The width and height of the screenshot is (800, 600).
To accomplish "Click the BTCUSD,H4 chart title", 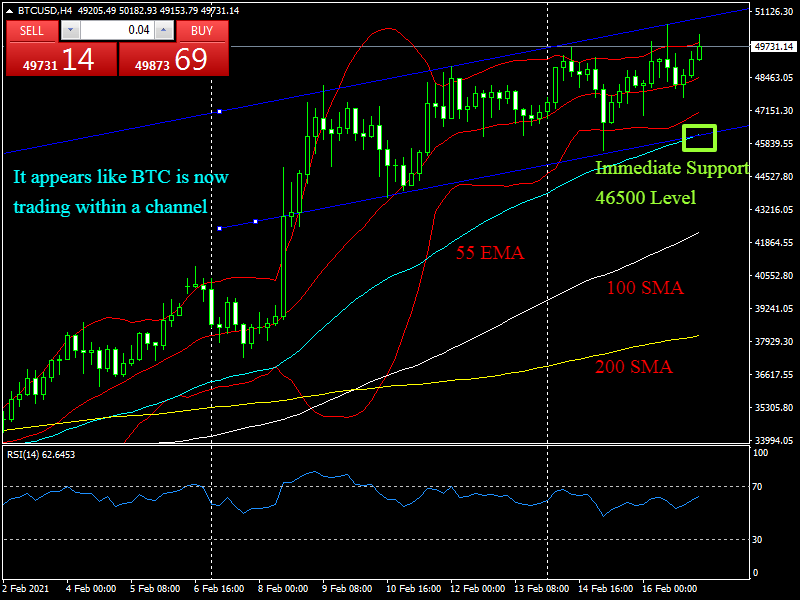I will [x=45, y=11].
